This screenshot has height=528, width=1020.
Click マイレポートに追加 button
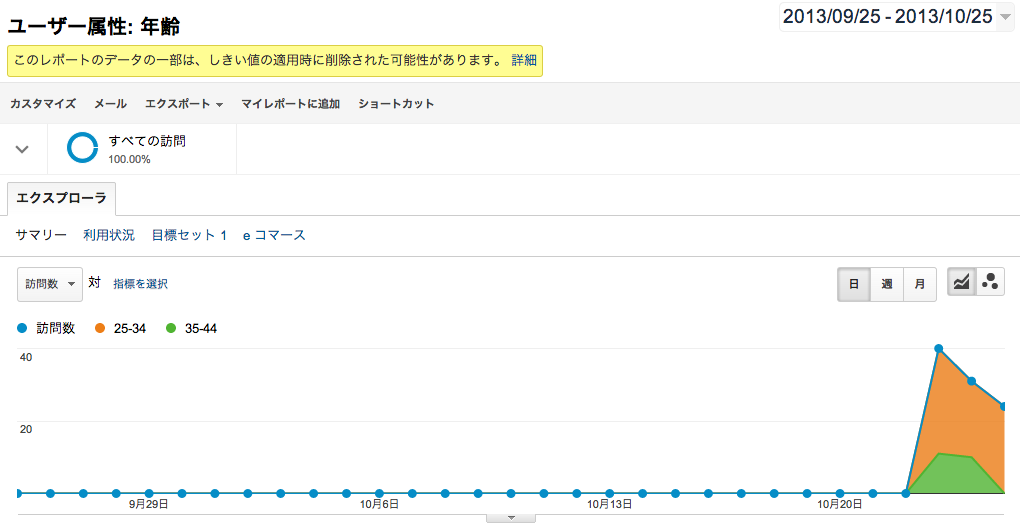[290, 104]
